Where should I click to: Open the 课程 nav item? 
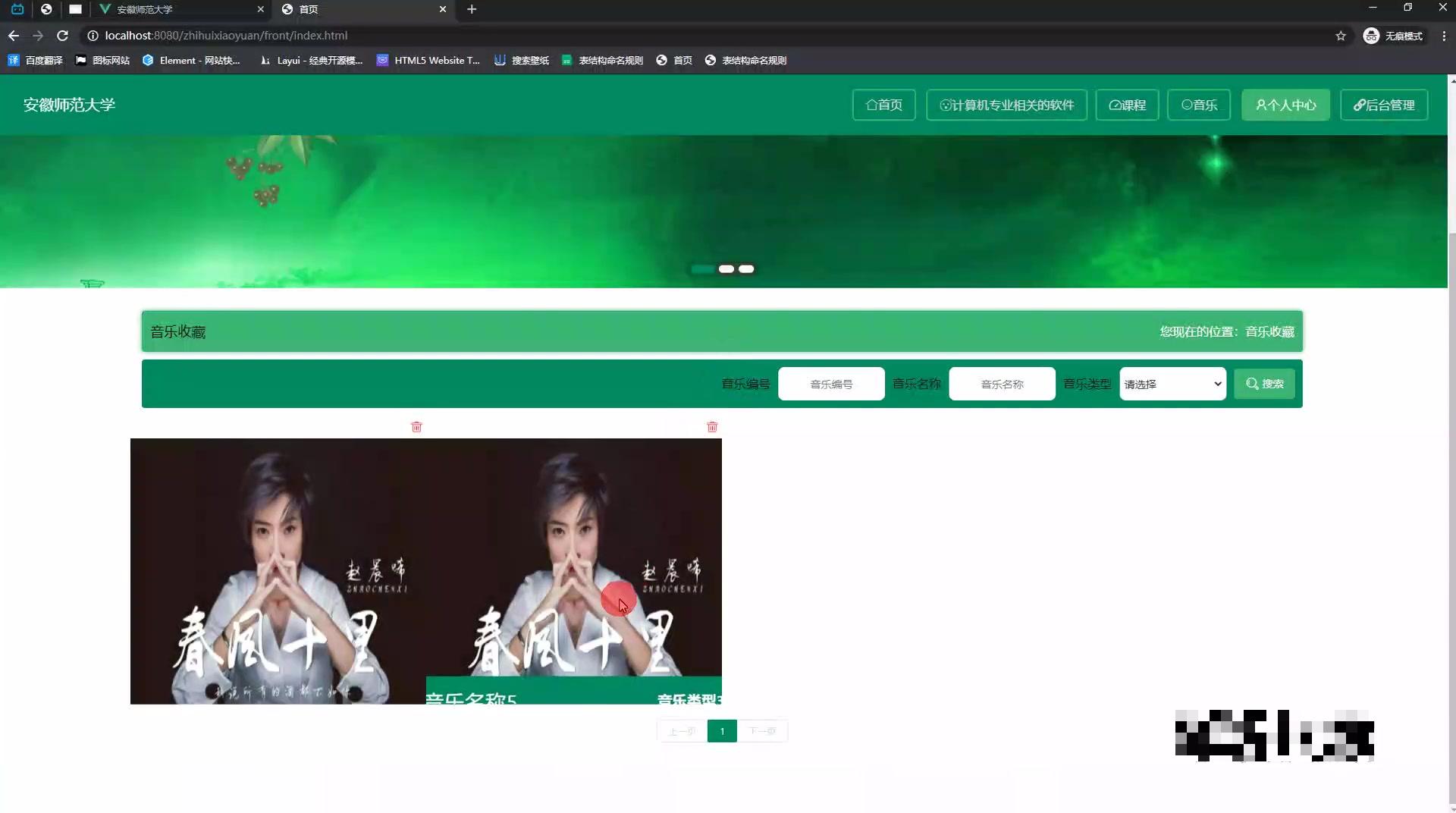click(1127, 105)
